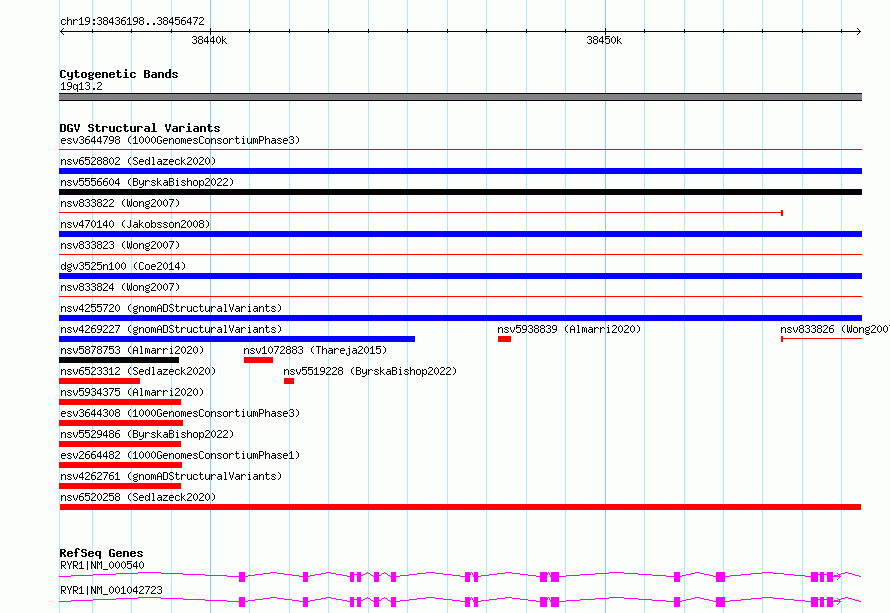Click the nsv5556604 black variant bar

[460, 192]
